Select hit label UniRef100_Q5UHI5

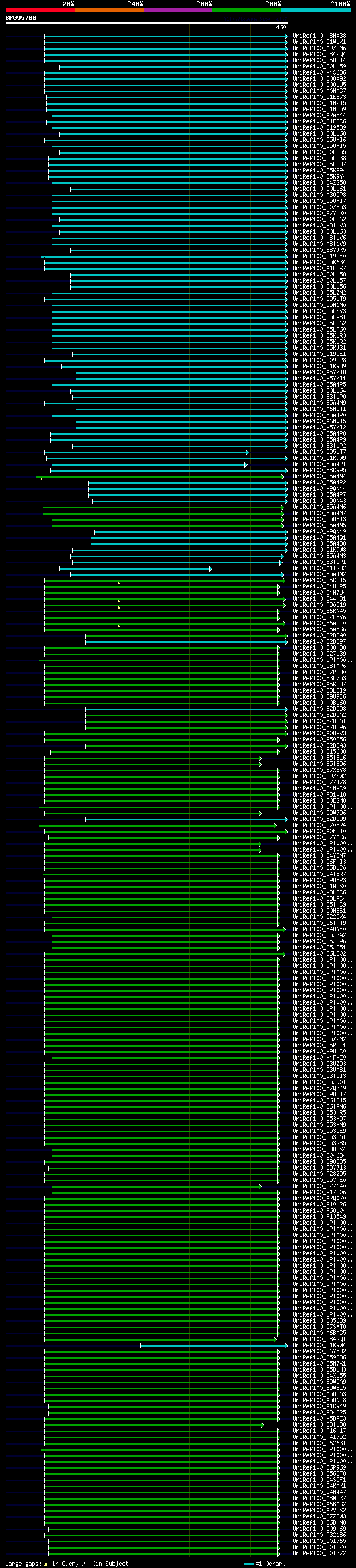click(x=319, y=146)
